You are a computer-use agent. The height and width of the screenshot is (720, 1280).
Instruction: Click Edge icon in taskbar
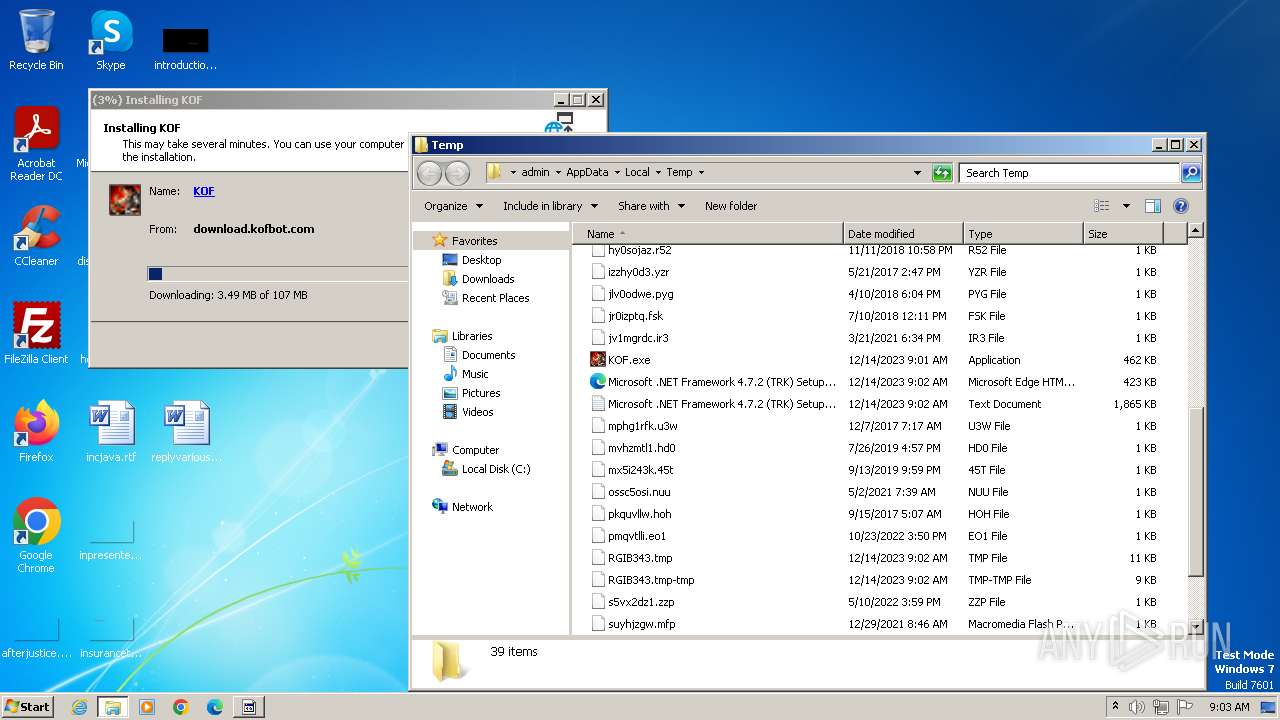pyautogui.click(x=214, y=707)
